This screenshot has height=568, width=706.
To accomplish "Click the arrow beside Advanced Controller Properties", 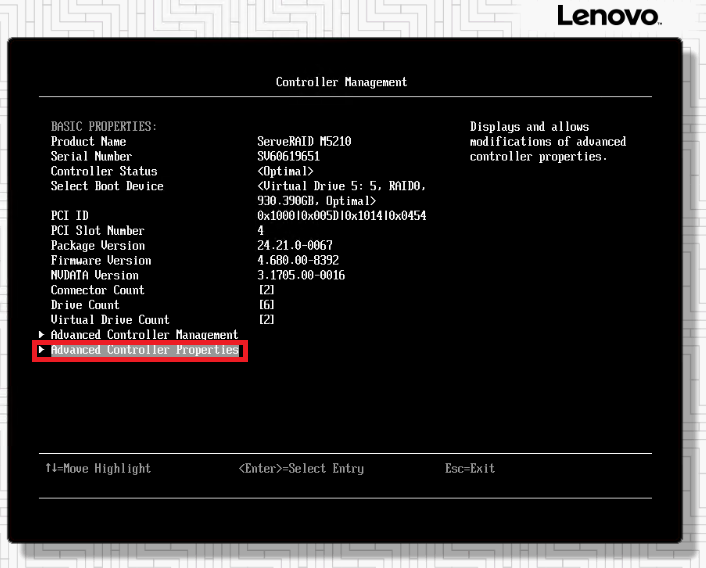I will point(41,351).
